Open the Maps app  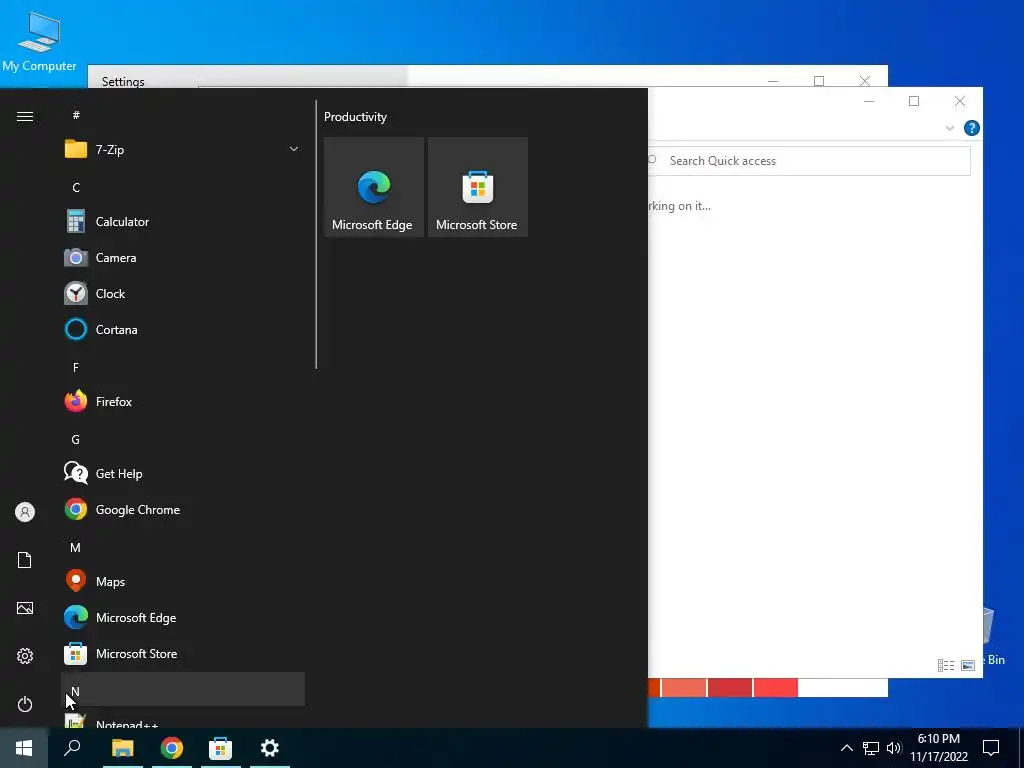(183, 581)
